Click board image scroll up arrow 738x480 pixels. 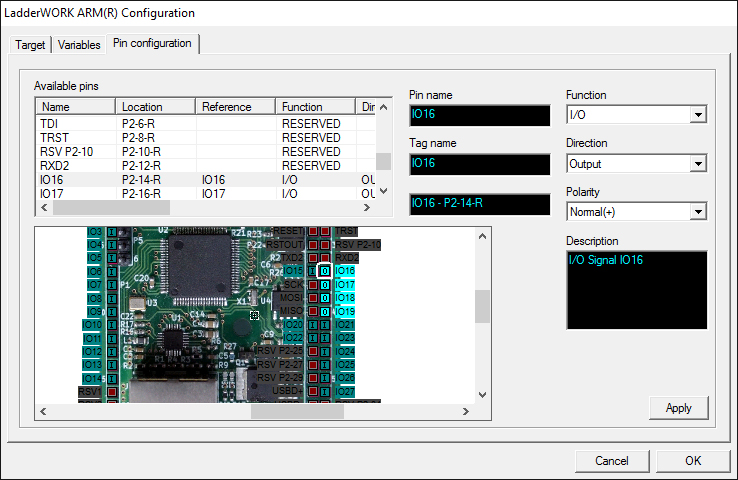click(x=482, y=236)
